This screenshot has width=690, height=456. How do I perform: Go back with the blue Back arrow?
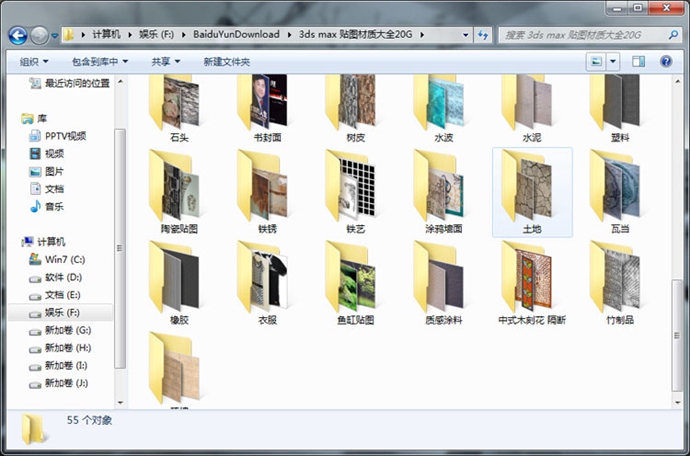pos(18,35)
